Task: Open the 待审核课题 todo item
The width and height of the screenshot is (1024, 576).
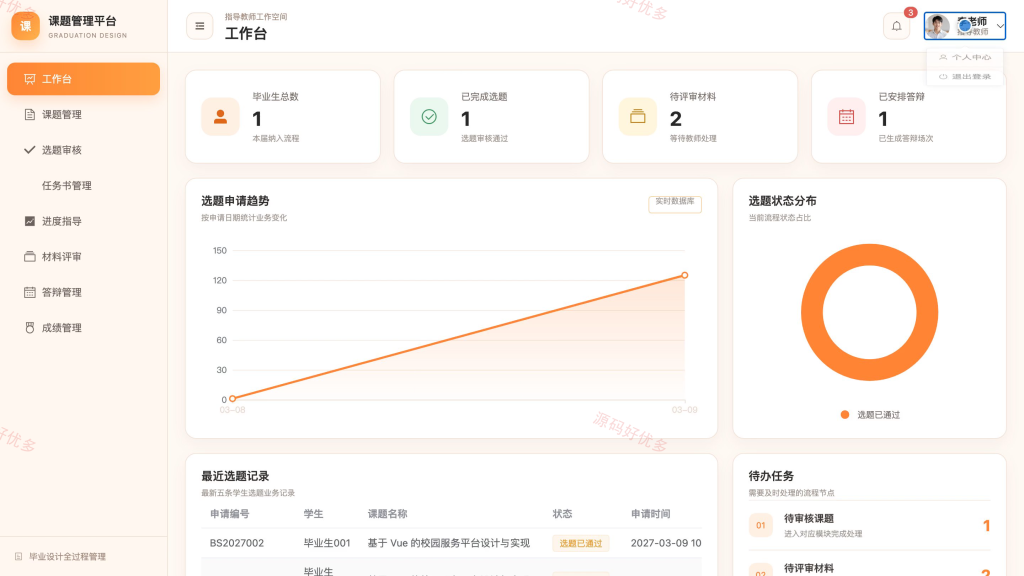Action: (869, 526)
